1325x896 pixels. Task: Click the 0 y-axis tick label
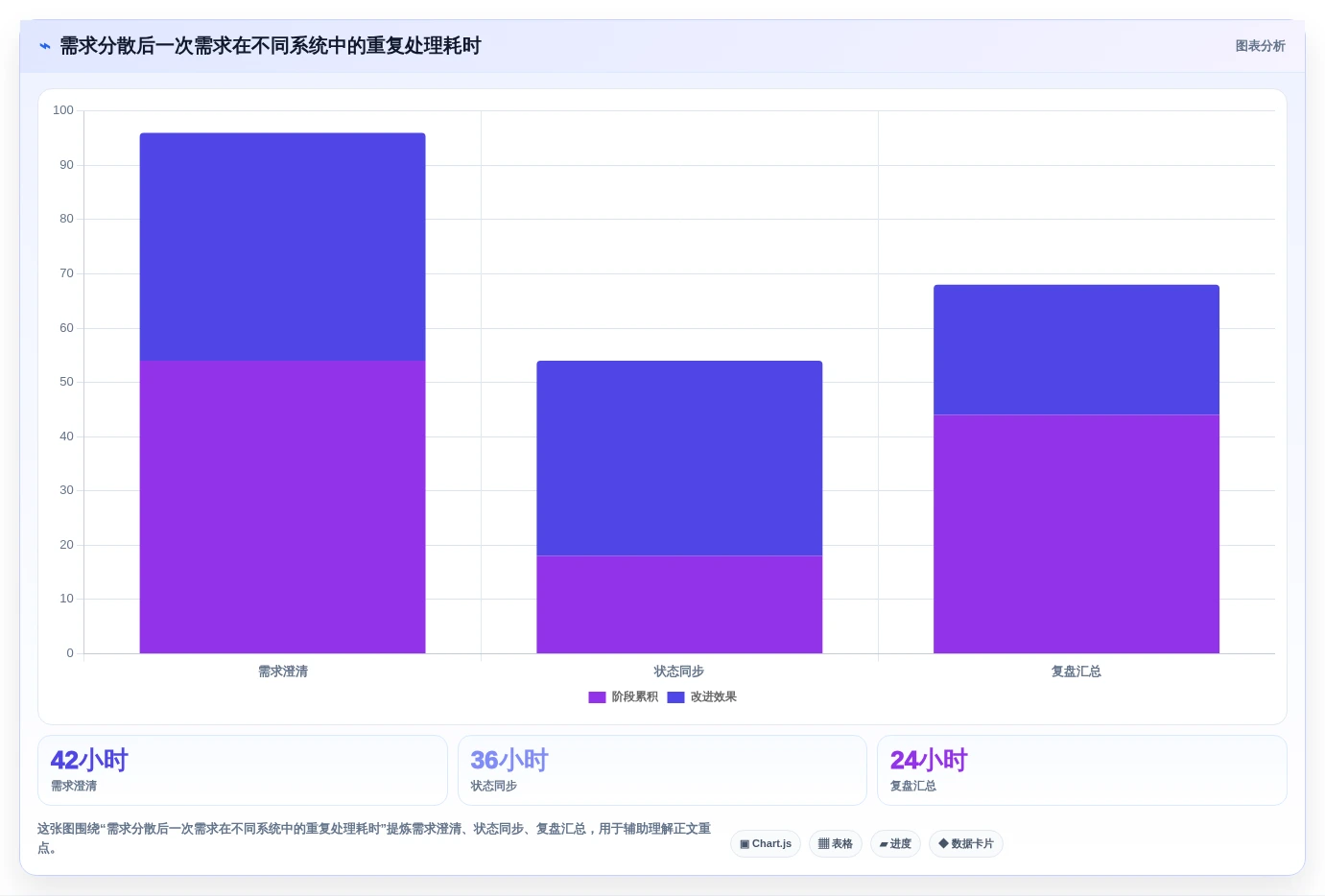click(x=70, y=653)
